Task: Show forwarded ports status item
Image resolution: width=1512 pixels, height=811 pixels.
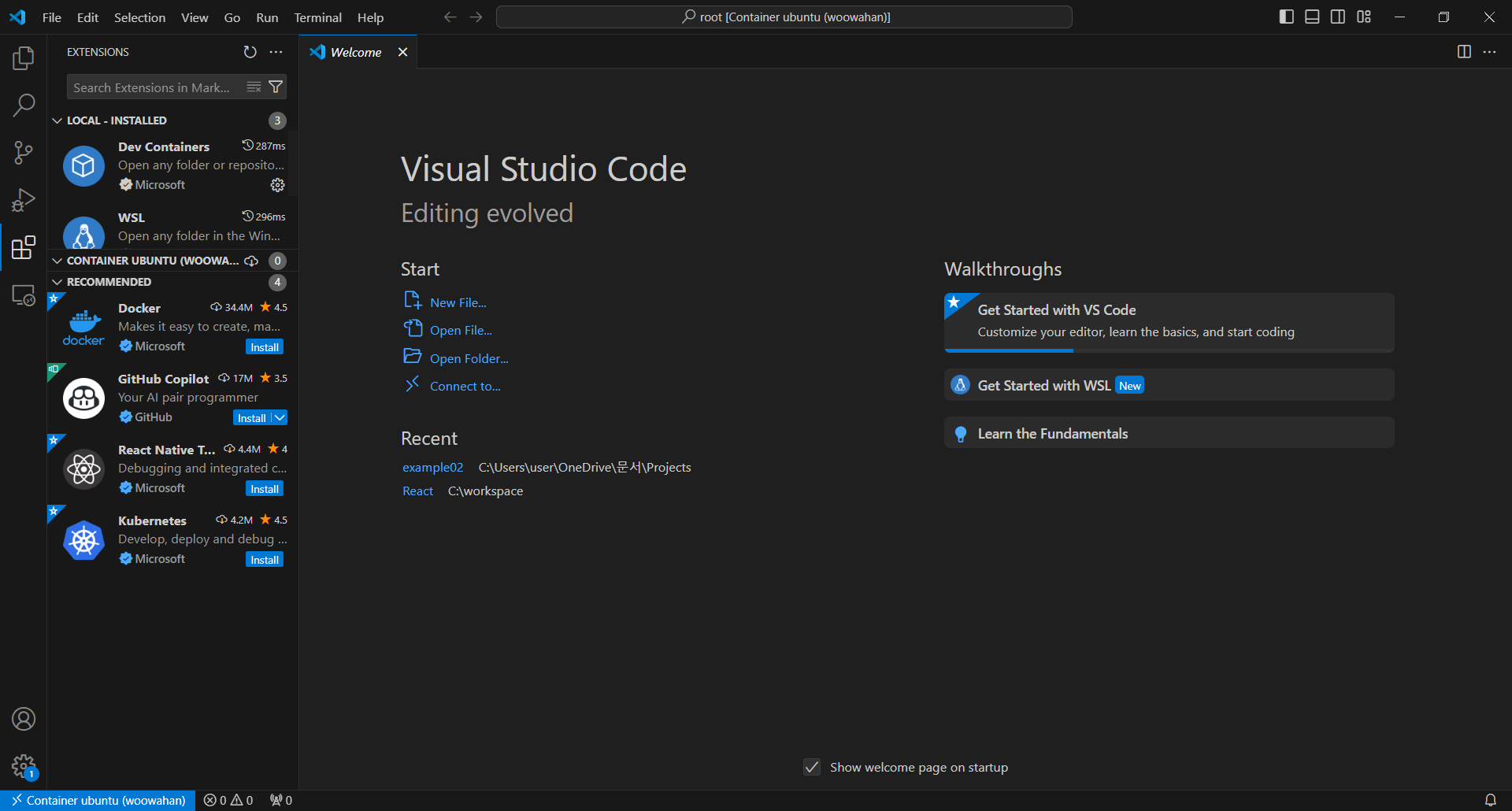Action: click(281, 800)
